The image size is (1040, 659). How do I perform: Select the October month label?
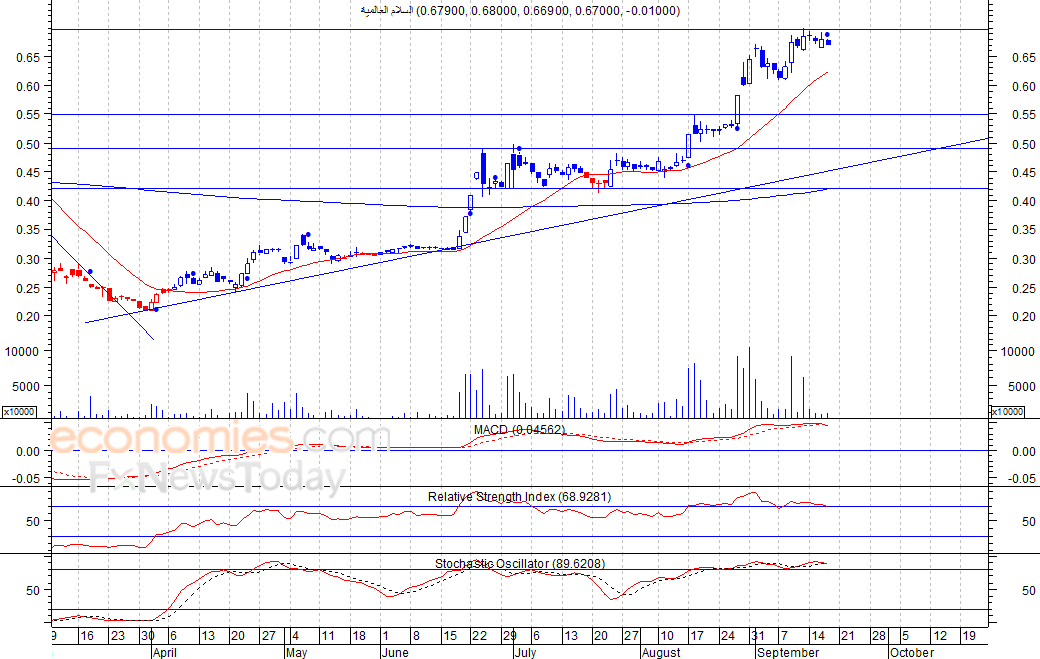[912, 652]
